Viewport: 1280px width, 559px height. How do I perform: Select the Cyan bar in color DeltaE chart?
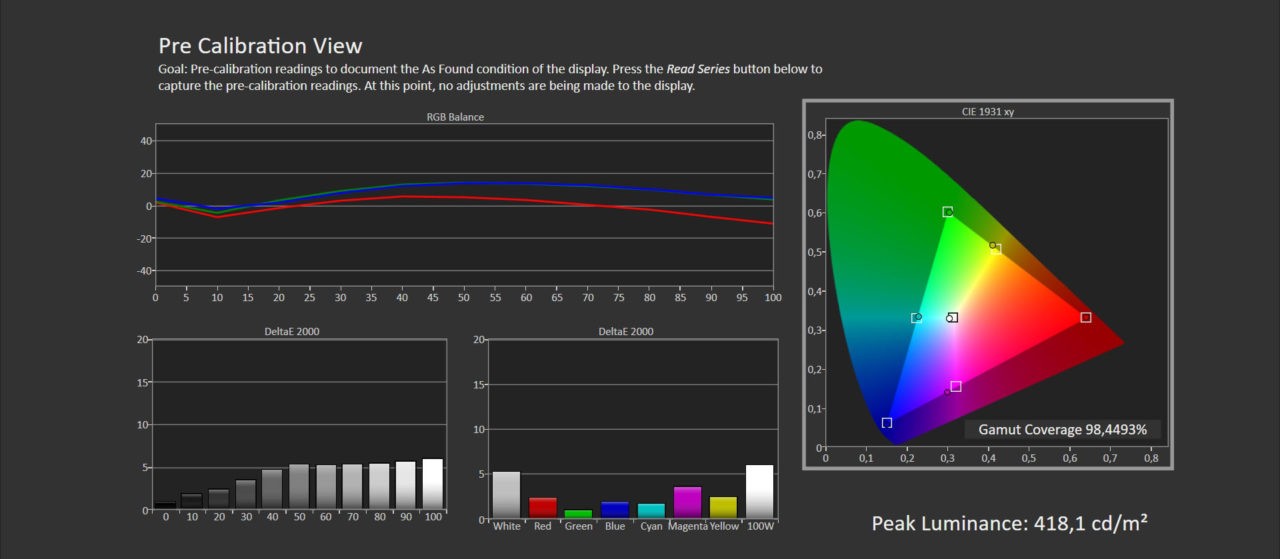651,511
